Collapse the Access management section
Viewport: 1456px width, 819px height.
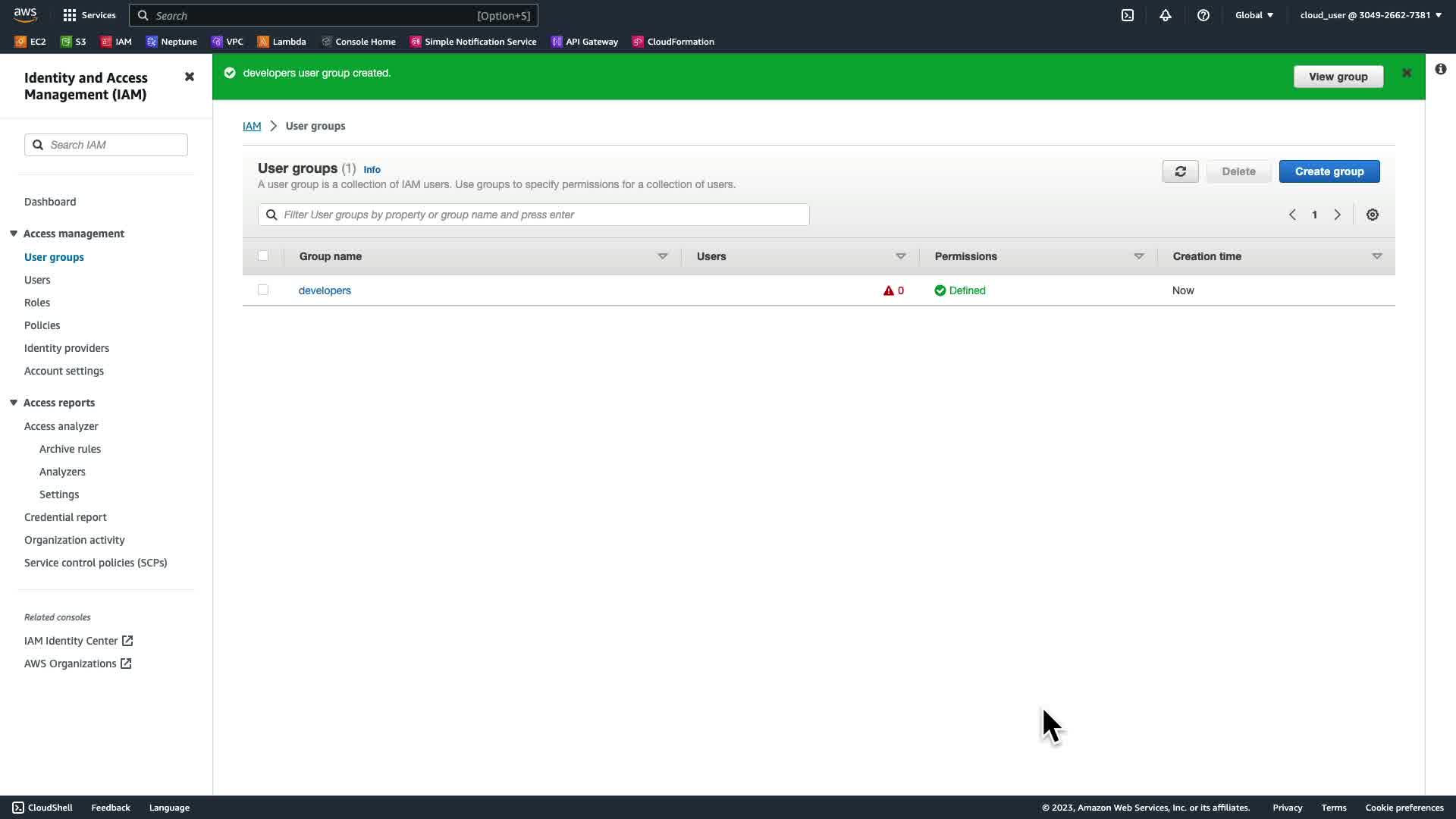(14, 234)
